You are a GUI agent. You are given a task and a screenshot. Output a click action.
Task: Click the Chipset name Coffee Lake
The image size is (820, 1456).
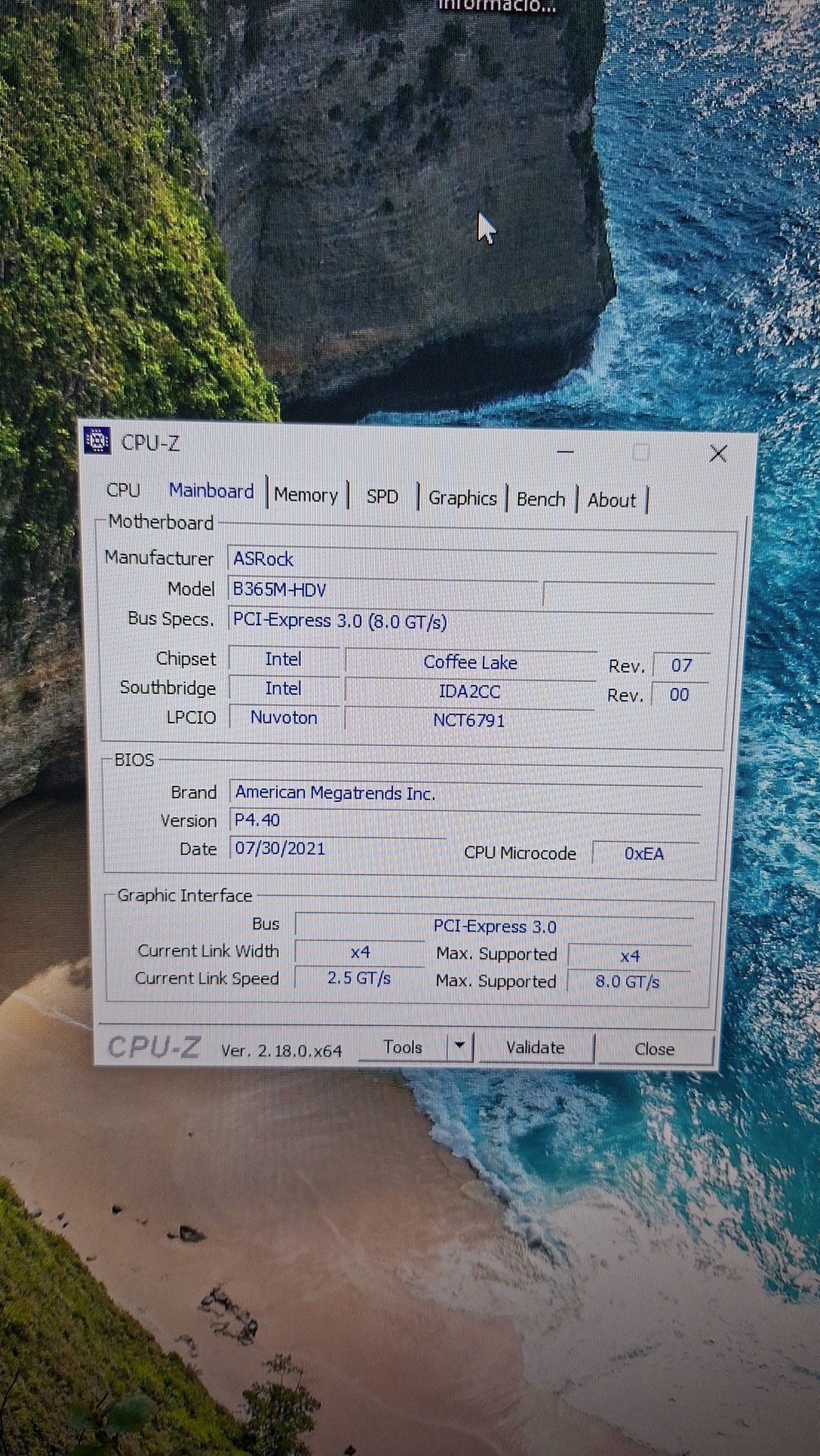point(470,662)
